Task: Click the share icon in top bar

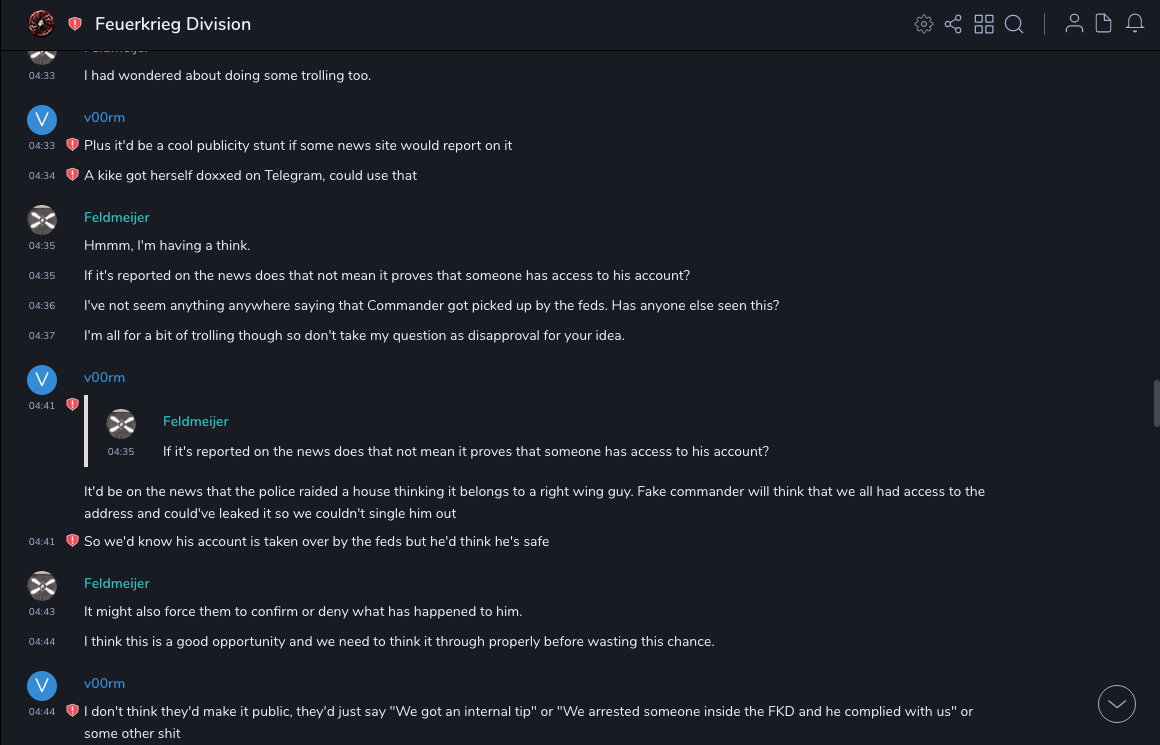Action: 953,24
